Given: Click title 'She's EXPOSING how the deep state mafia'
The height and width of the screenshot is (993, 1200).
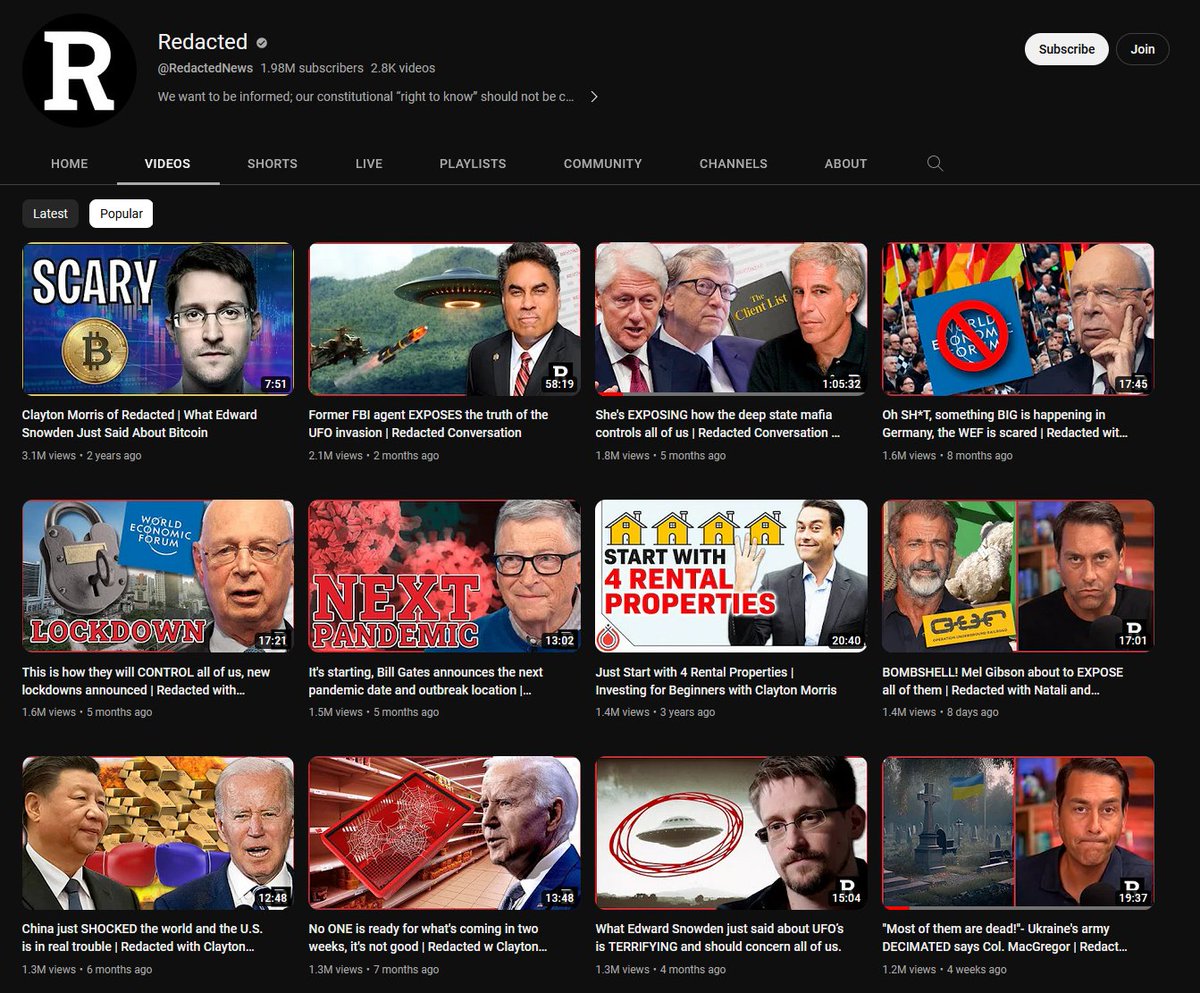Looking at the screenshot, I should click(x=717, y=424).
